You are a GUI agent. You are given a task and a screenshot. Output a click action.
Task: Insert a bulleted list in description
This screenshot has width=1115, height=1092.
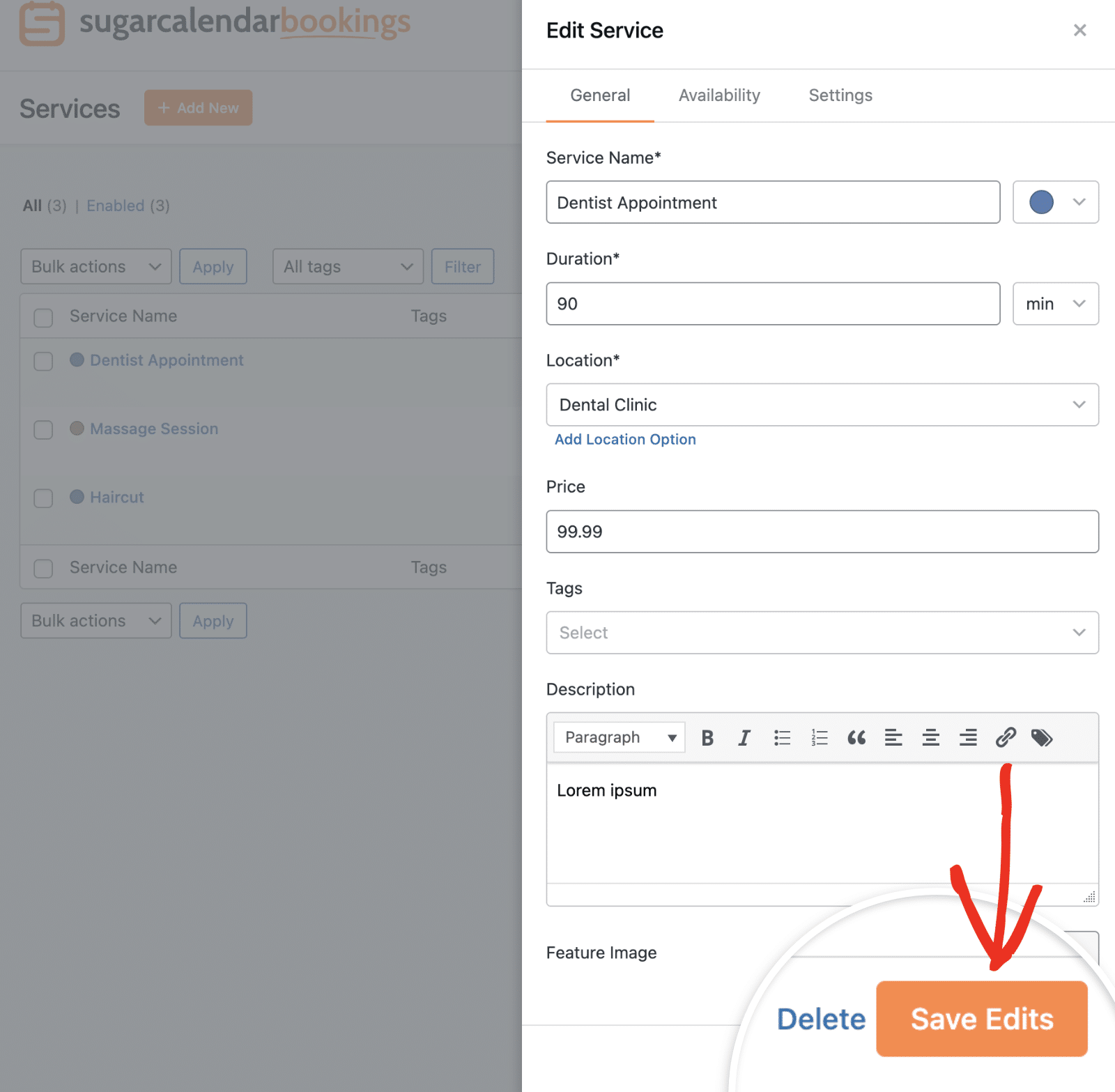(782, 738)
